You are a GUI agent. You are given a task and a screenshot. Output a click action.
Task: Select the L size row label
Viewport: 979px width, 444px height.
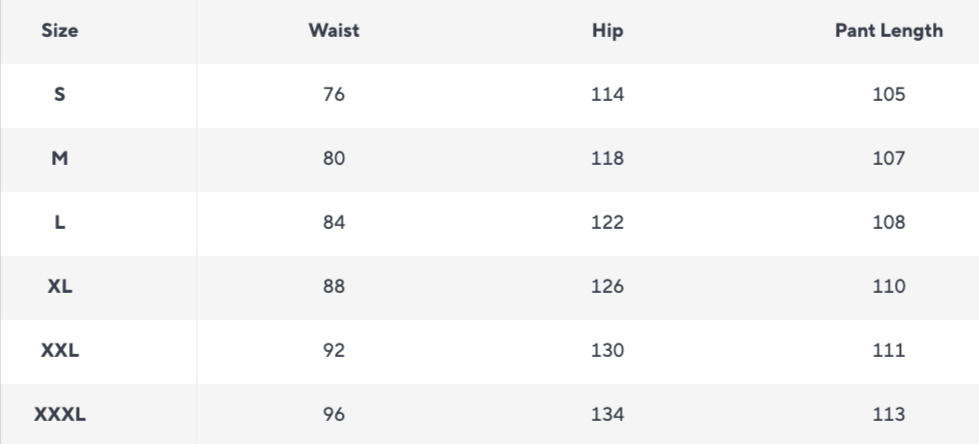[60, 223]
